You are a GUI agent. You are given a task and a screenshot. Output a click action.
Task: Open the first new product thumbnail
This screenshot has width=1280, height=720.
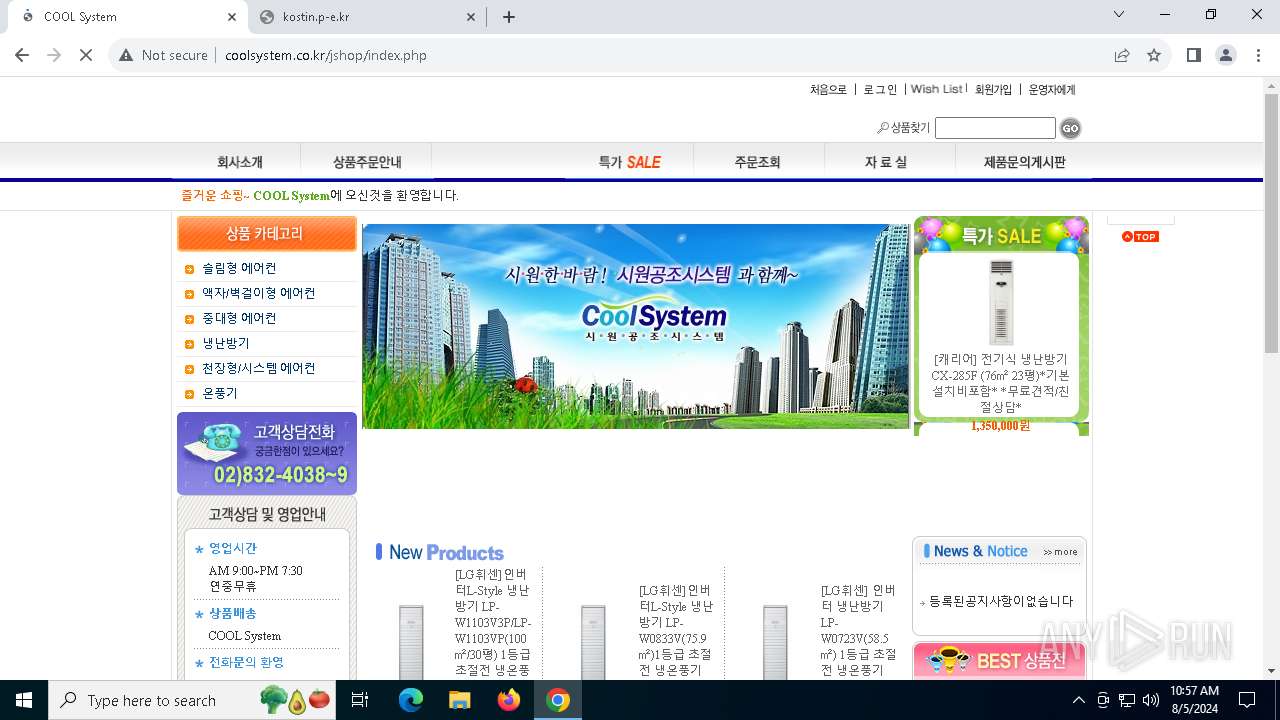pos(411,642)
